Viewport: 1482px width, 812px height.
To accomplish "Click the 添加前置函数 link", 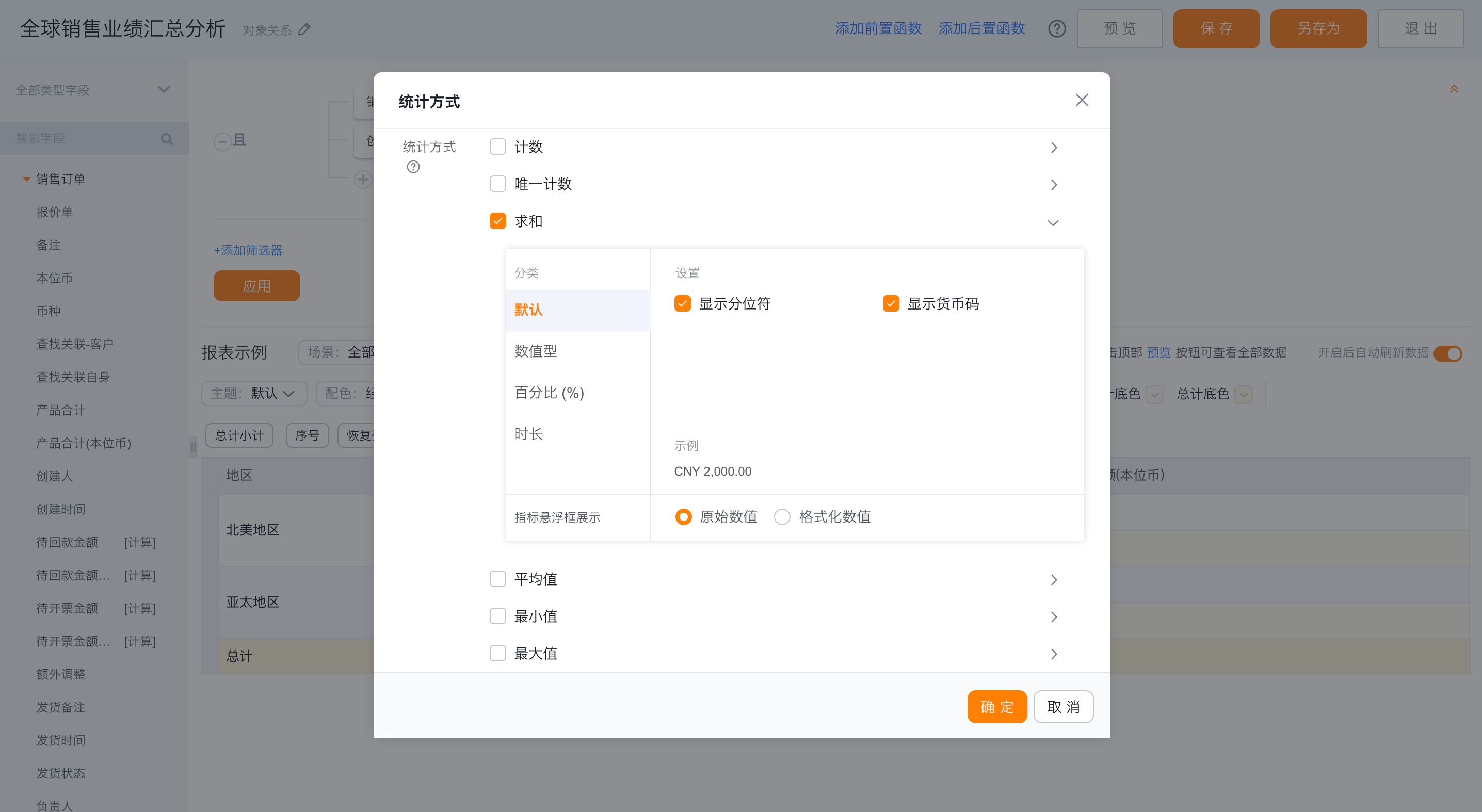I will pyautogui.click(x=878, y=28).
